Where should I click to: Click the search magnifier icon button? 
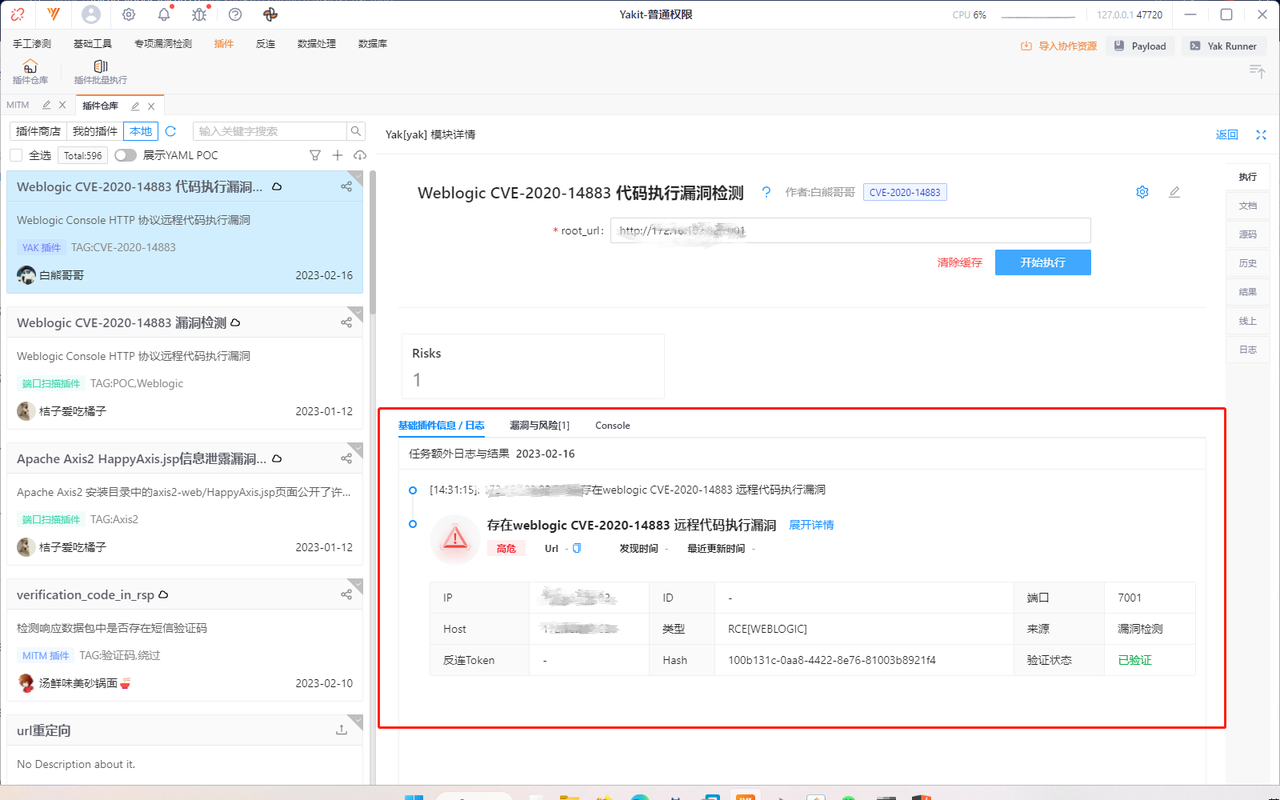356,131
